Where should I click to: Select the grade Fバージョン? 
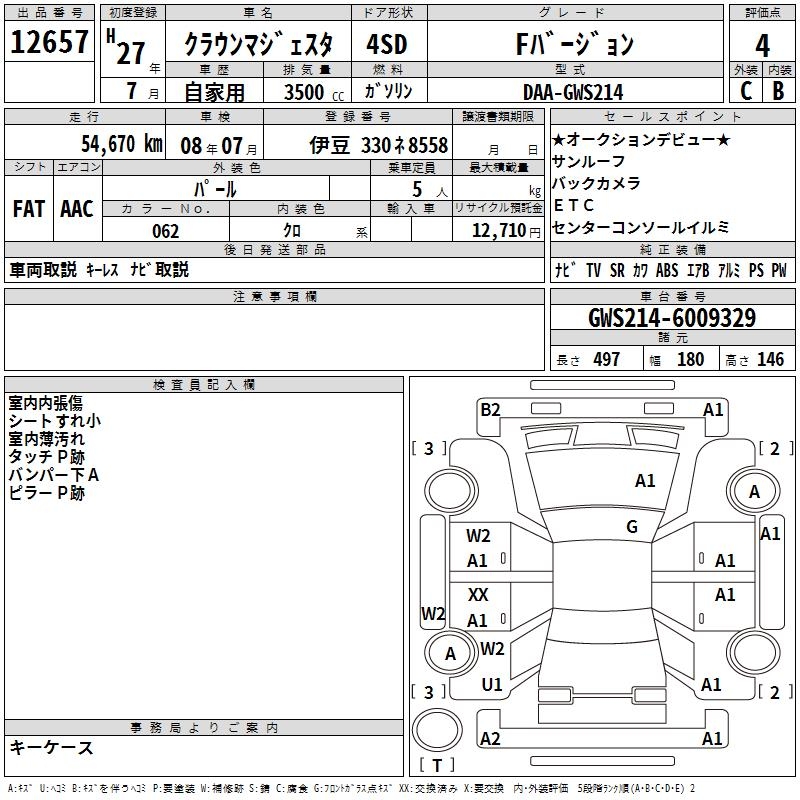coord(575,44)
